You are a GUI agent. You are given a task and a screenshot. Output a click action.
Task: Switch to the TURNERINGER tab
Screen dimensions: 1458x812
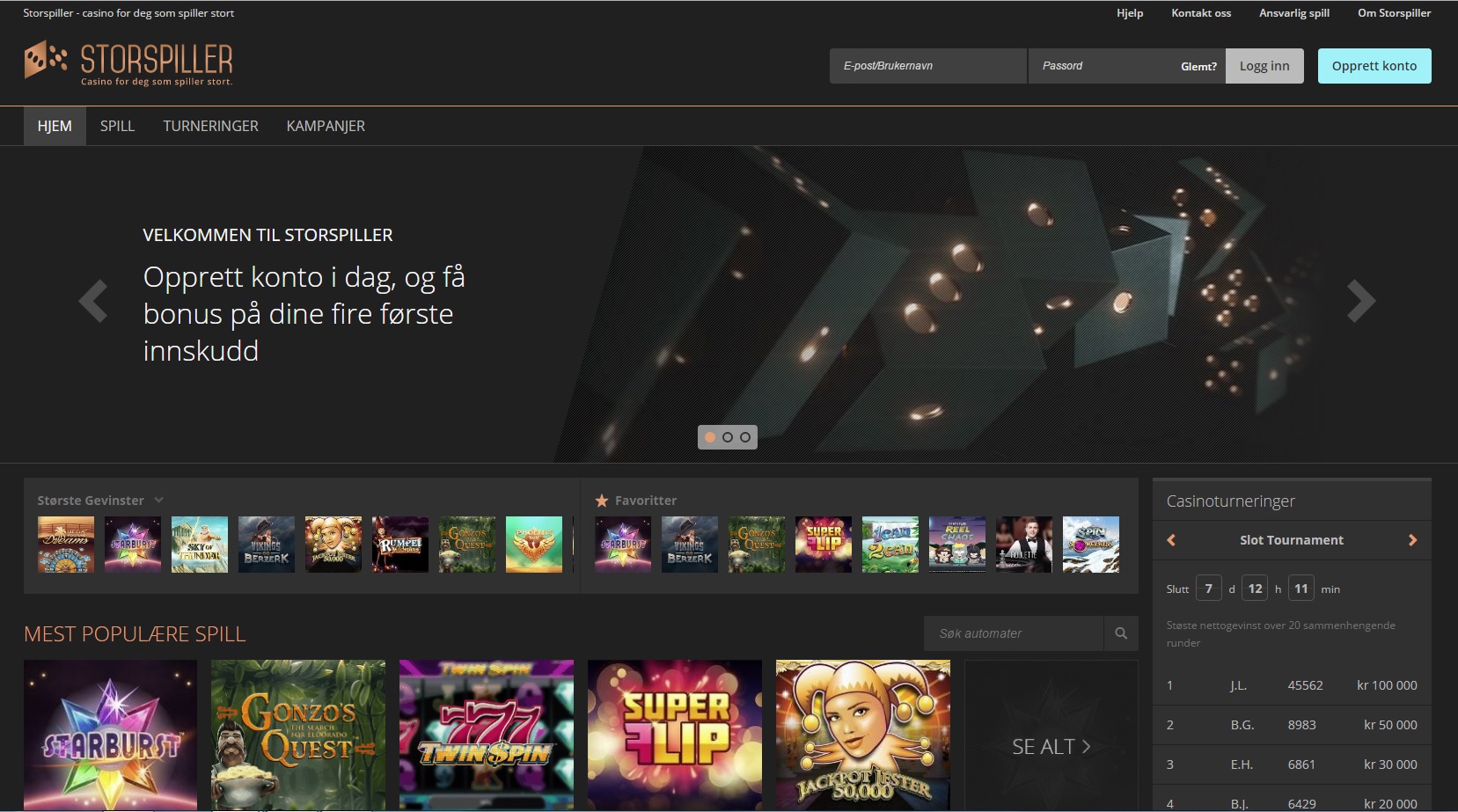pos(210,126)
